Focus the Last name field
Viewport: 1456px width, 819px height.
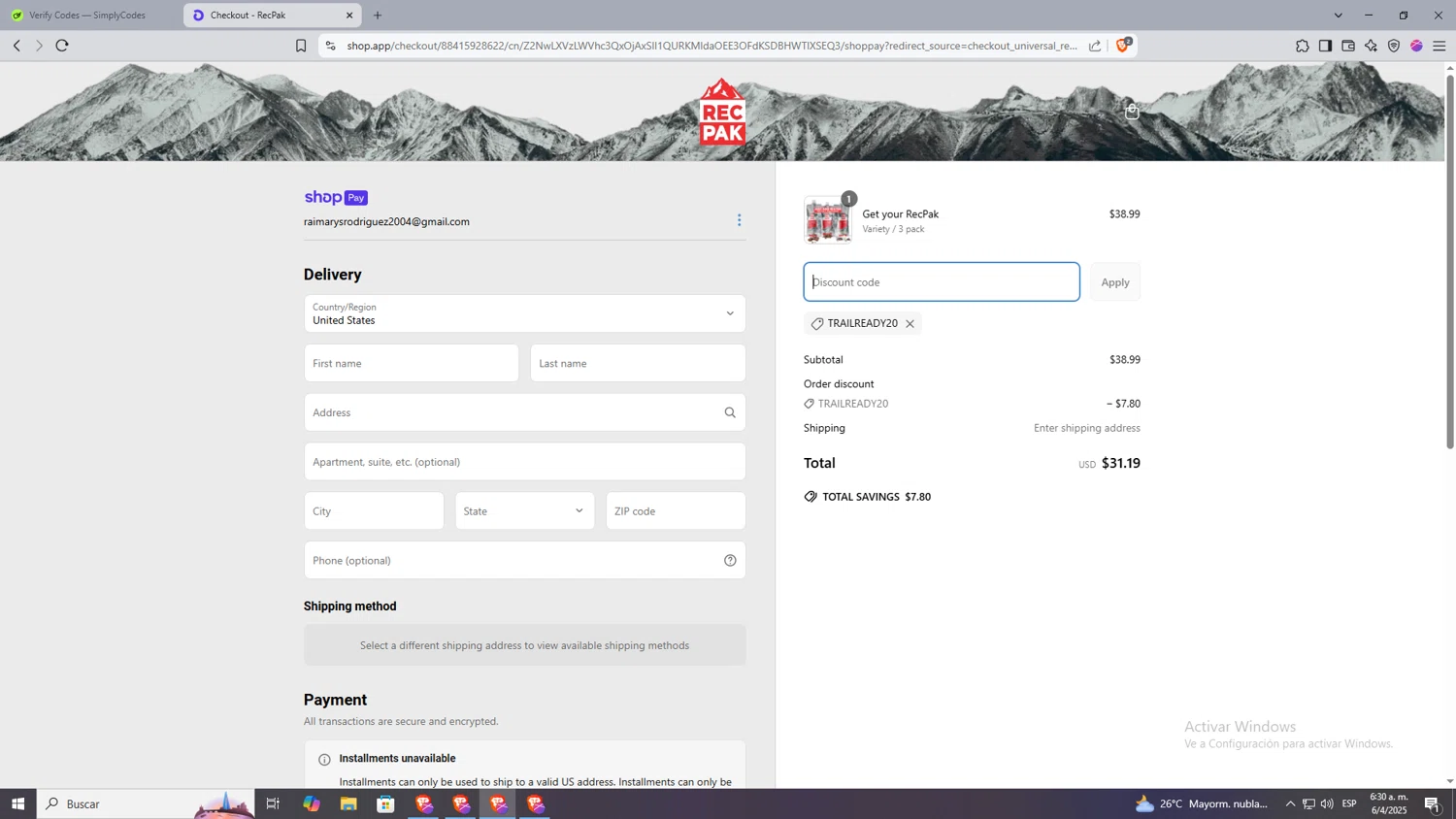(638, 363)
